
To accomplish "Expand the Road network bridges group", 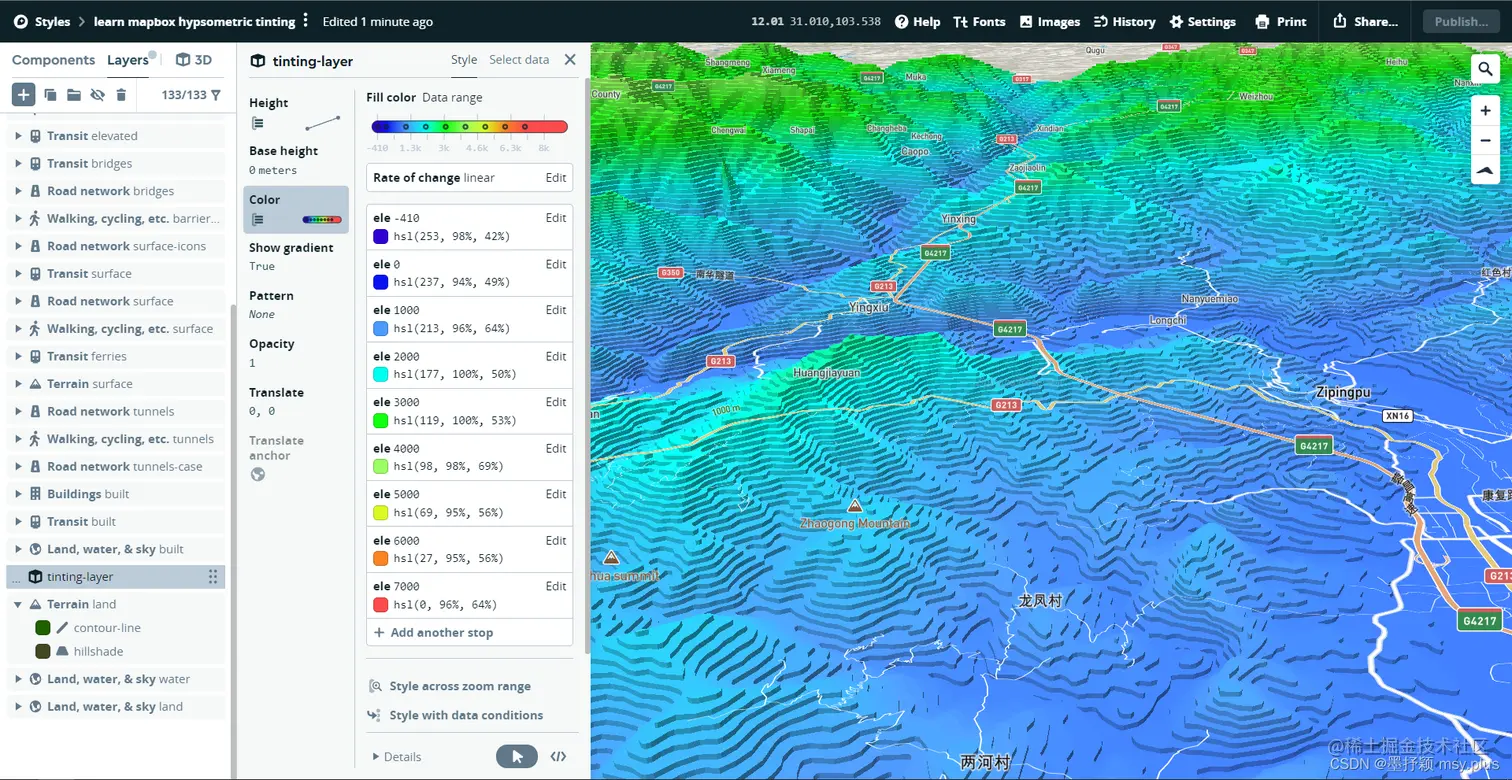I will [x=18, y=191].
